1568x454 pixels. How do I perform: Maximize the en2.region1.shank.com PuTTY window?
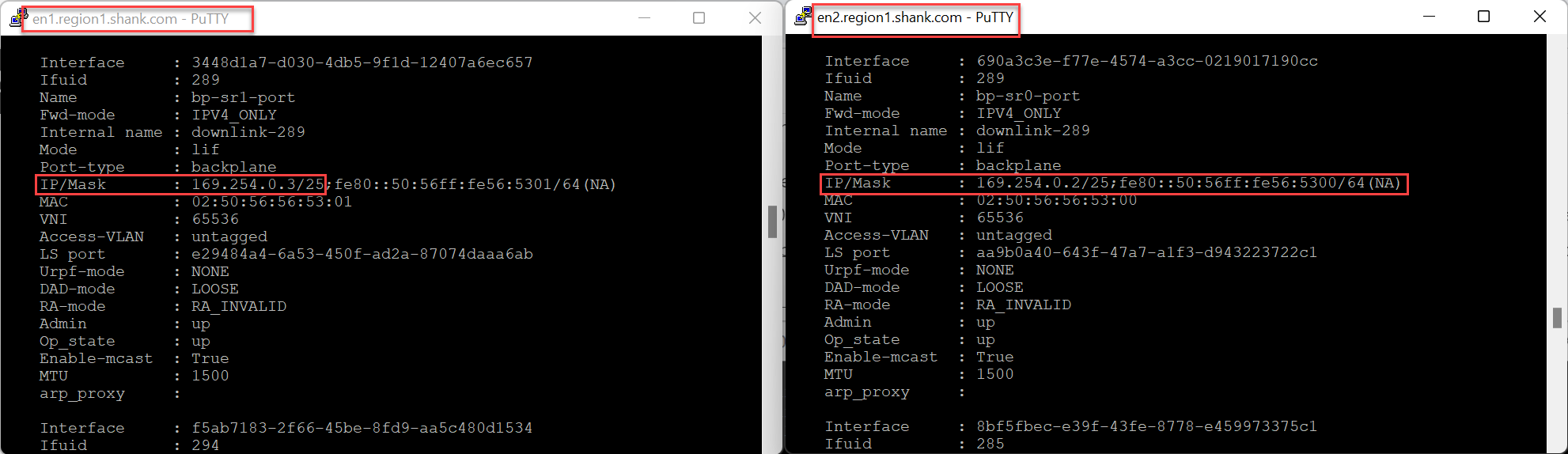1483,16
